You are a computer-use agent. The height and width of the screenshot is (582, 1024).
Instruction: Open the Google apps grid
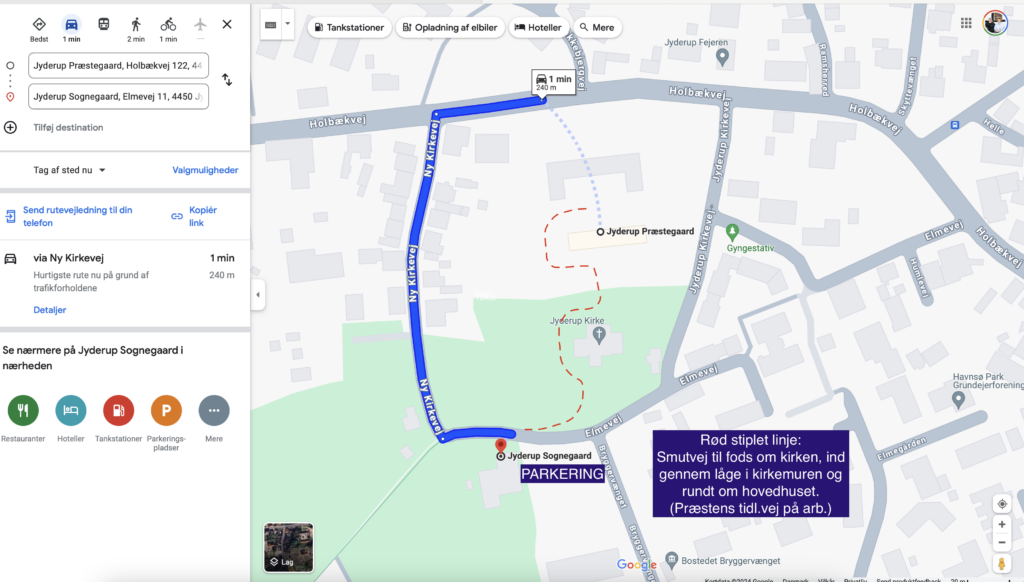pyautogui.click(x=967, y=24)
